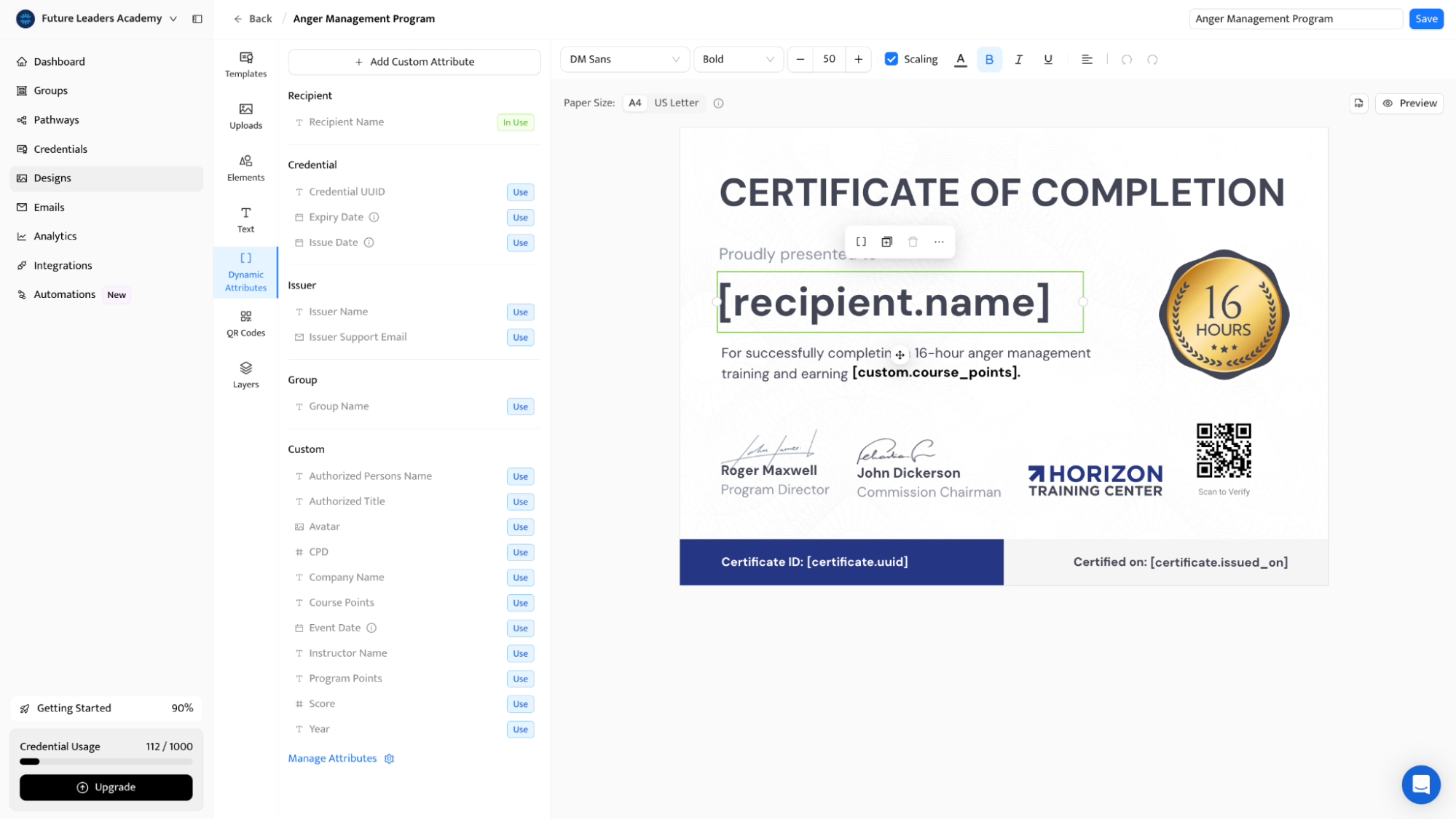Open the chat support bubble
This screenshot has height=820, width=1456.
1420,784
